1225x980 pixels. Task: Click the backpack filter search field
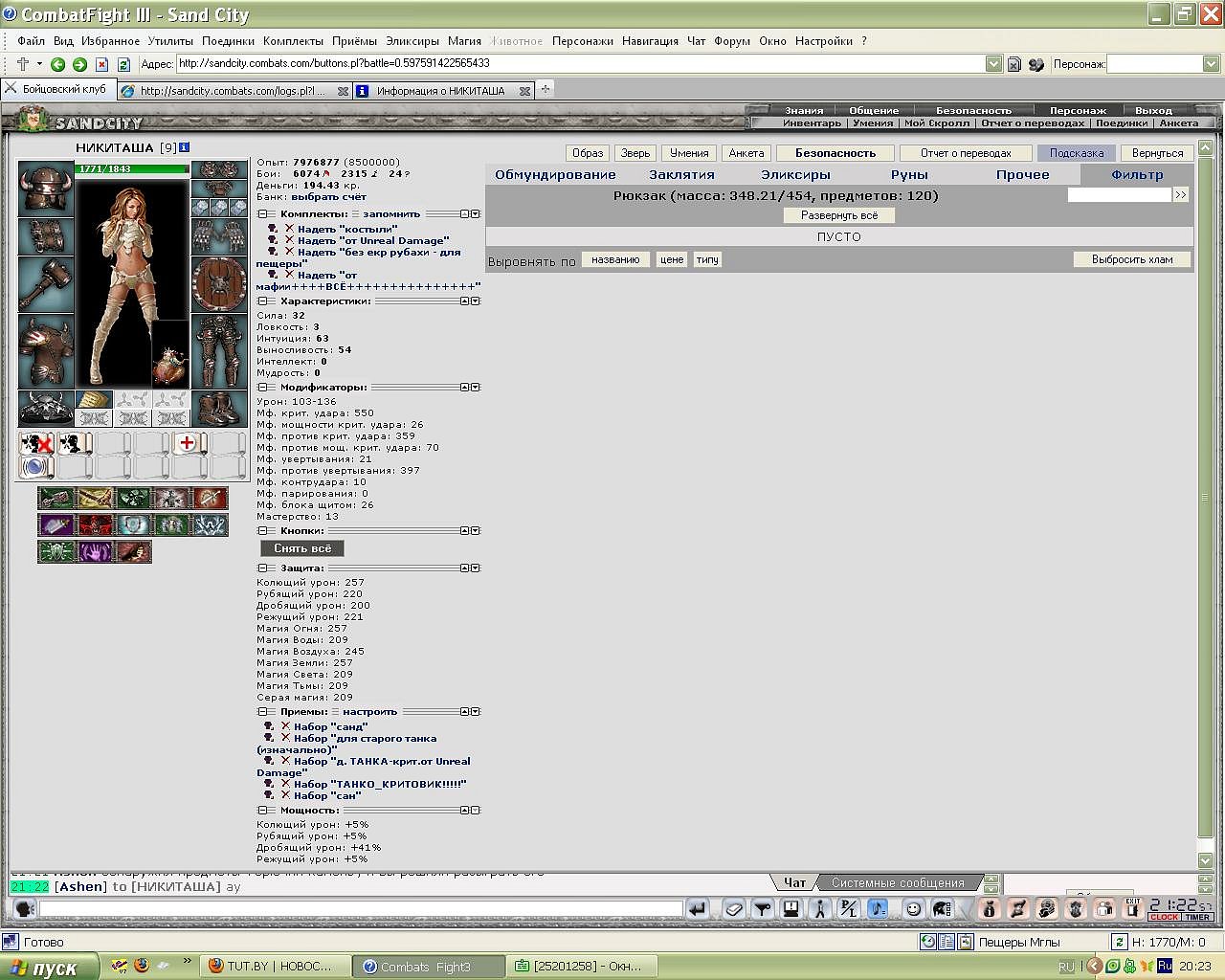pos(1119,194)
